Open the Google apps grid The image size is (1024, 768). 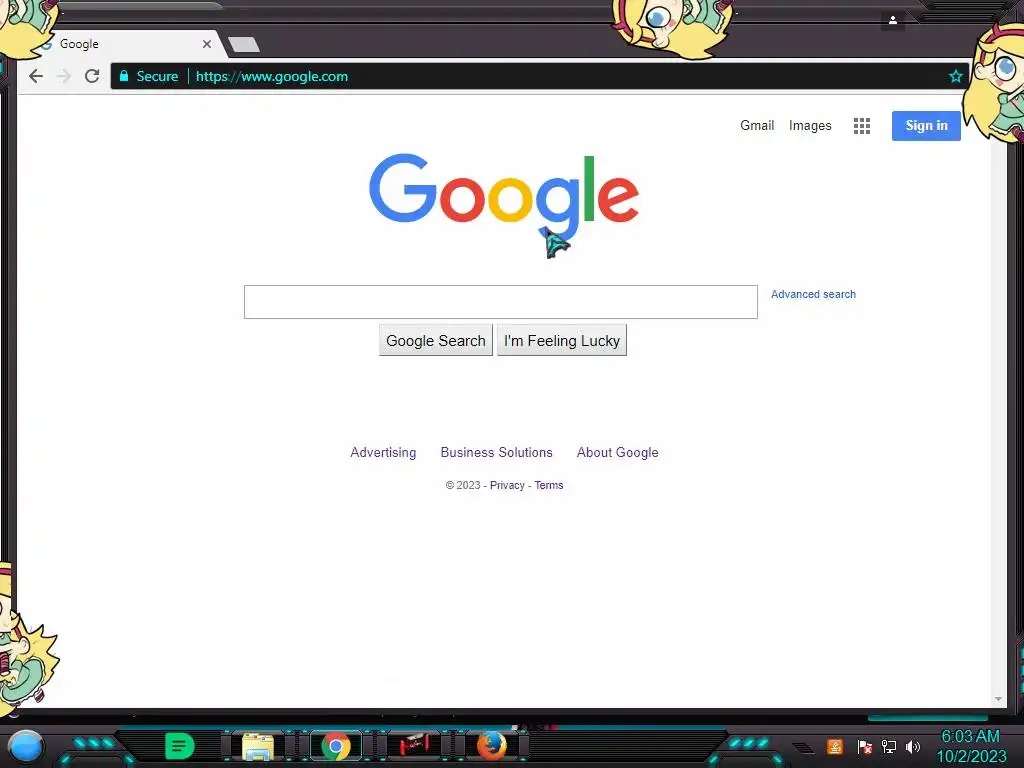tap(861, 125)
